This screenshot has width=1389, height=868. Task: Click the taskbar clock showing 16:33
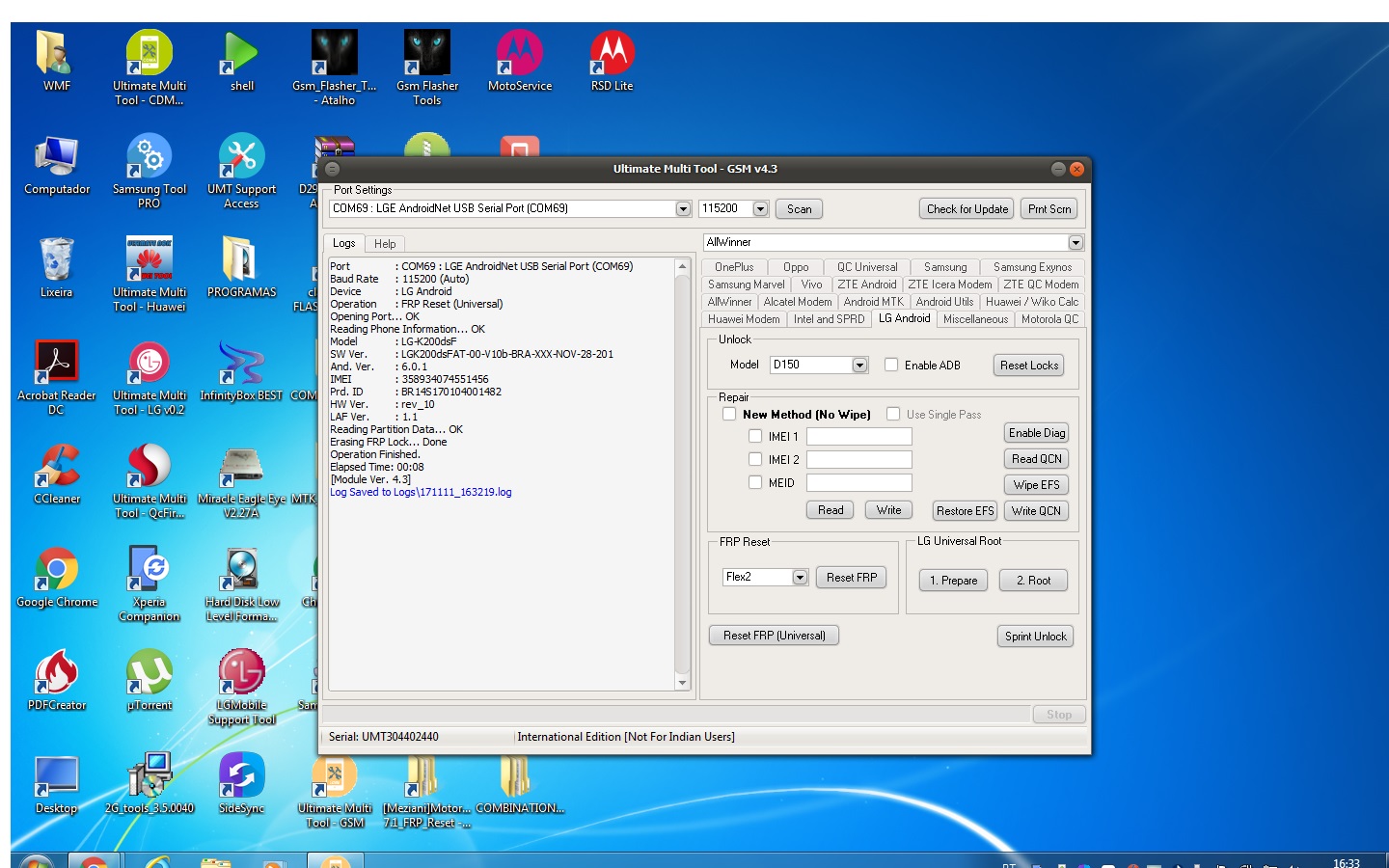[x=1347, y=862]
